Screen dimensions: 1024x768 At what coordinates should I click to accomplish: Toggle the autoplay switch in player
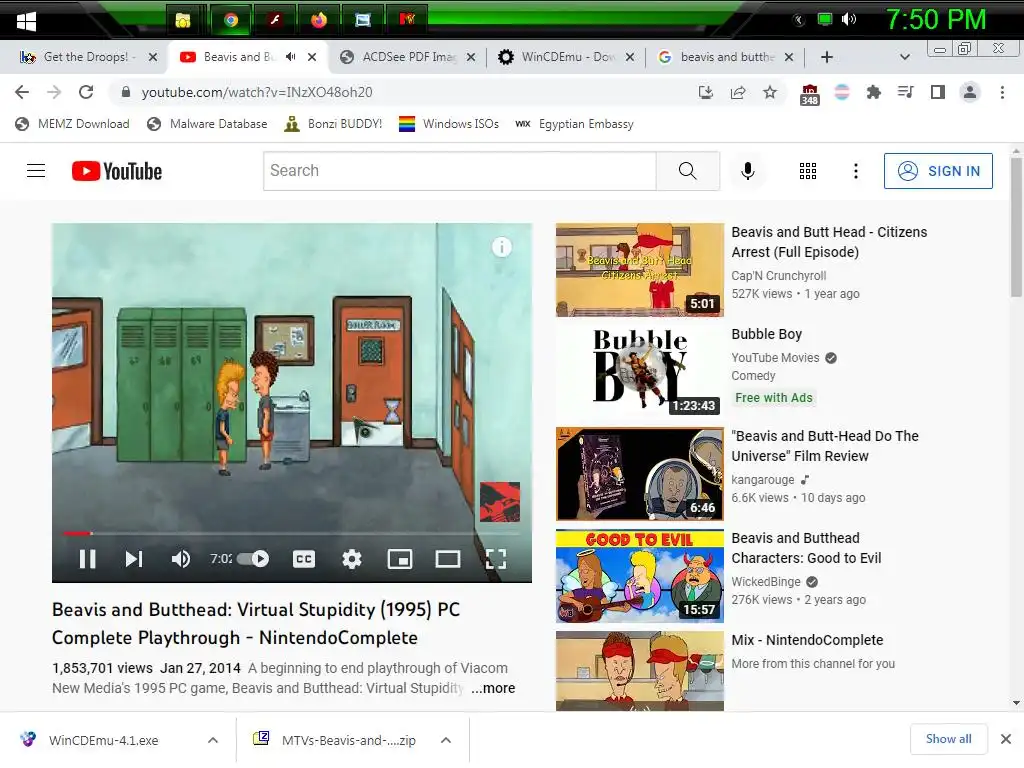(x=253, y=559)
